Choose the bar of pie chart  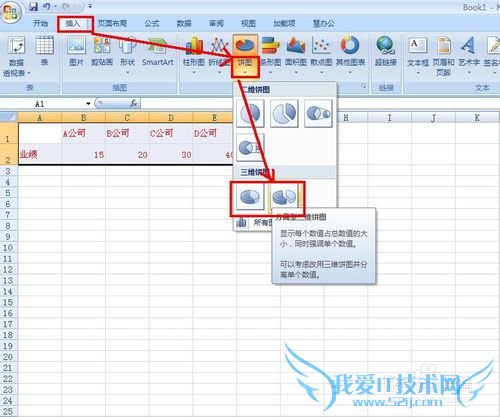[x=250, y=147]
